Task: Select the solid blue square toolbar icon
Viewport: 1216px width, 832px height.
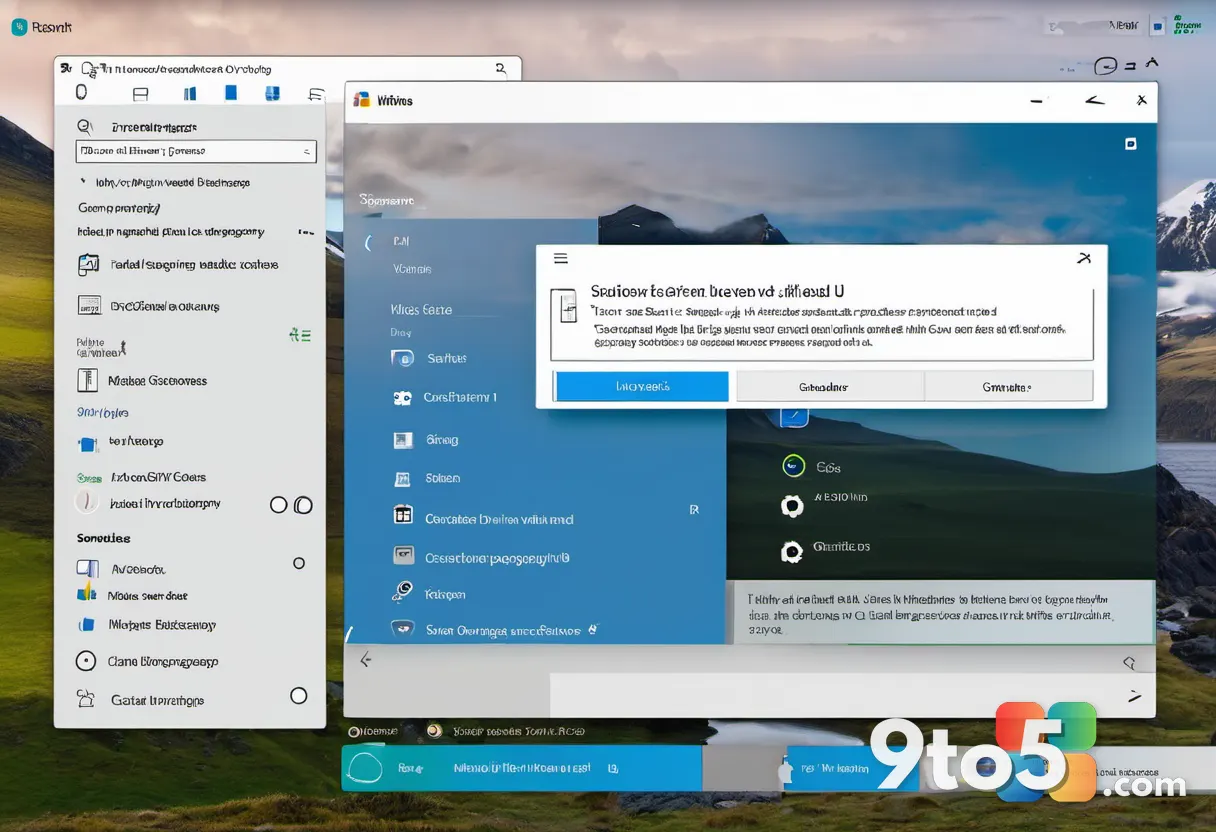Action: (x=231, y=93)
